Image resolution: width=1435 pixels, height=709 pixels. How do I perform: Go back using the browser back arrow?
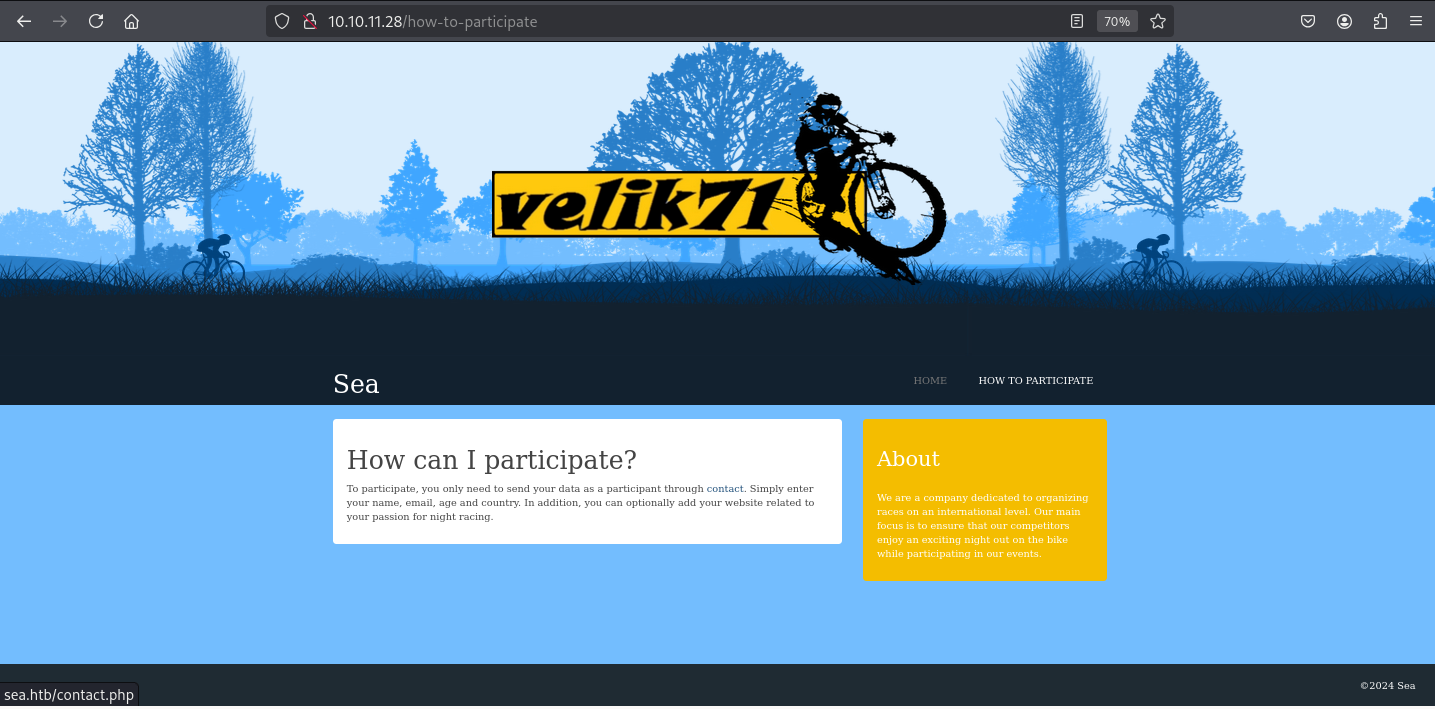(24, 21)
